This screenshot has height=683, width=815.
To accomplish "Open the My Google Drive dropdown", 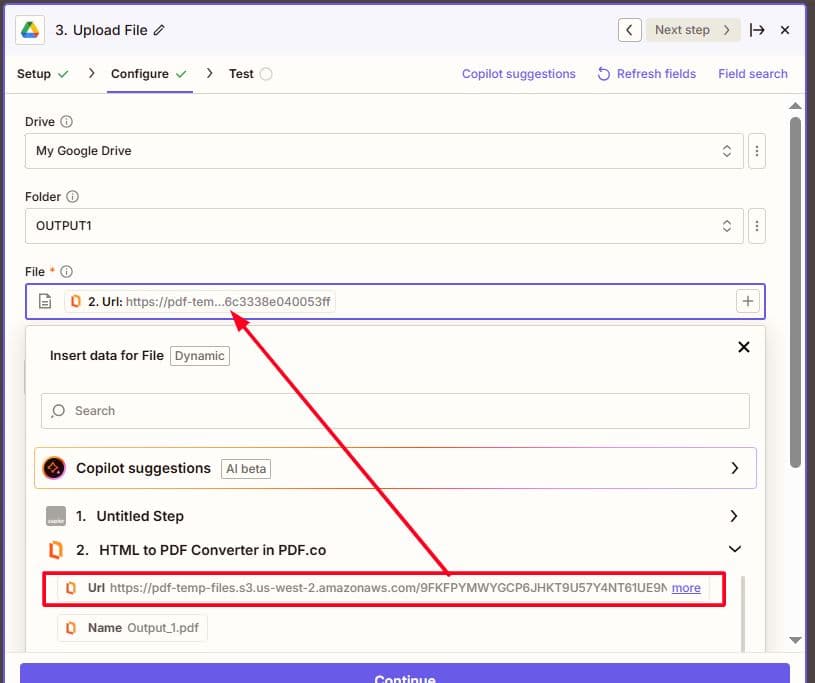I will tap(383, 151).
